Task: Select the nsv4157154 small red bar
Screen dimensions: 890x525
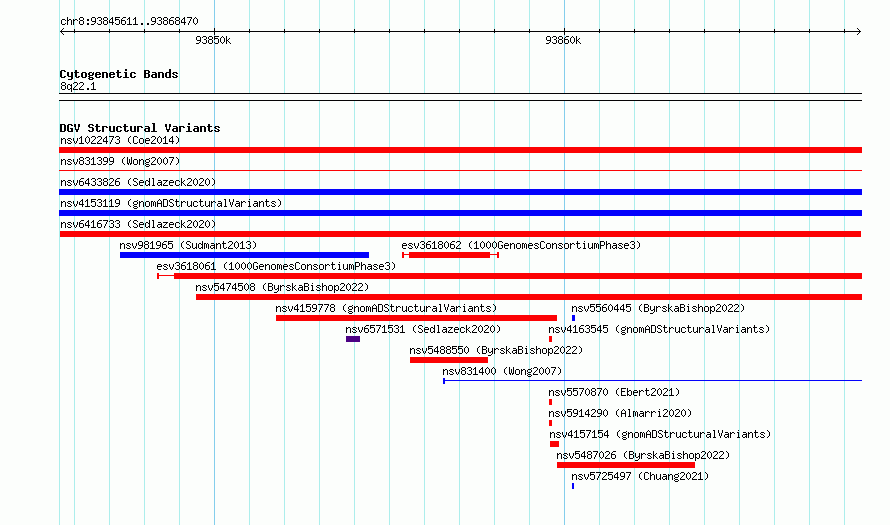Action: (555, 444)
